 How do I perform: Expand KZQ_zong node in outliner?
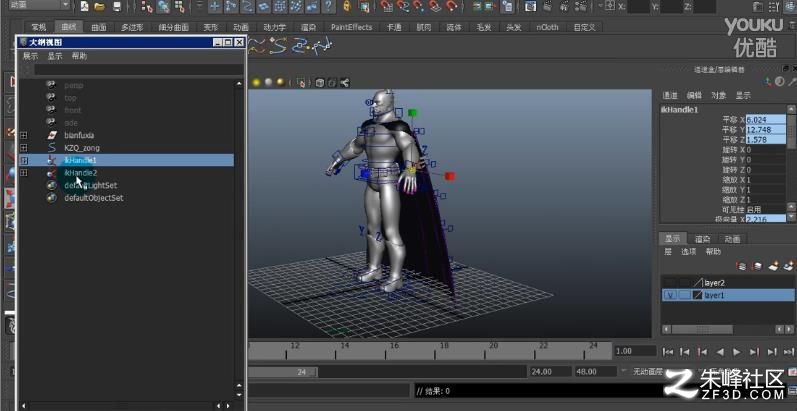tap(23, 148)
